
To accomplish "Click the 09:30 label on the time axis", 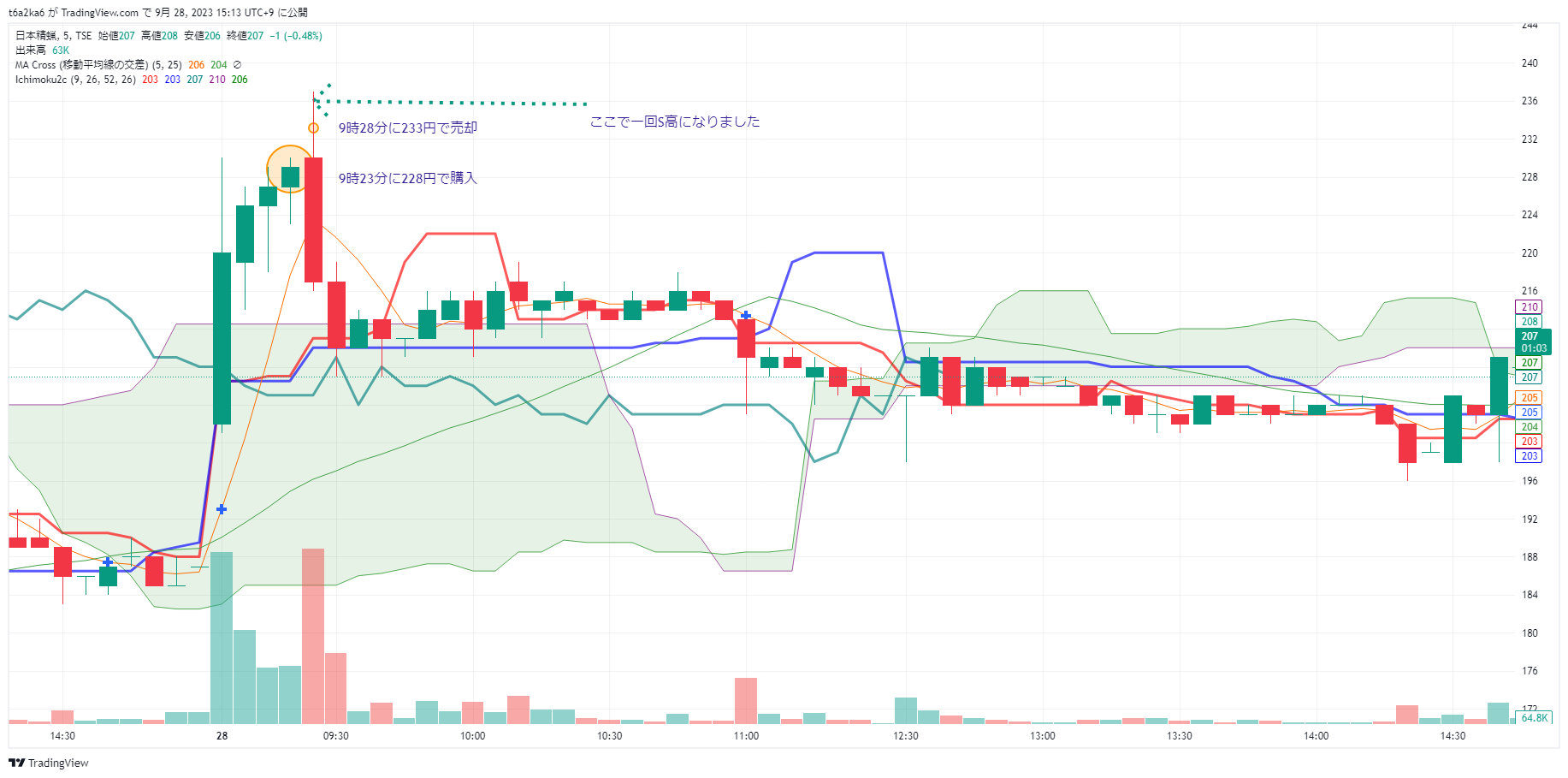I will click(335, 736).
